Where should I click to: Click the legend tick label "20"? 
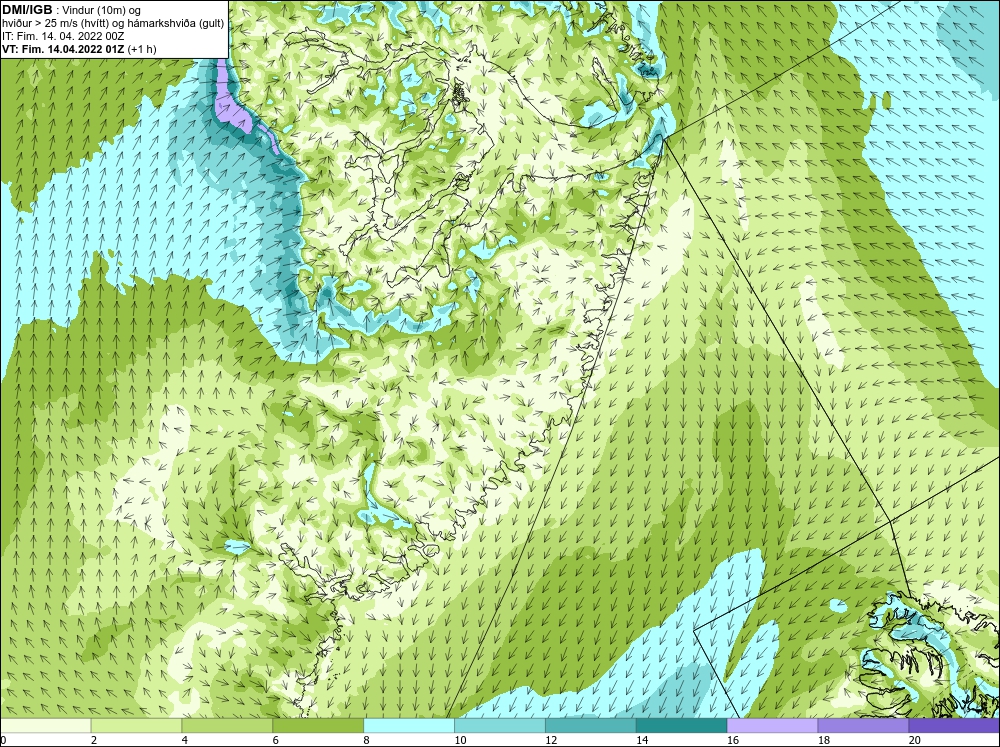(x=915, y=741)
